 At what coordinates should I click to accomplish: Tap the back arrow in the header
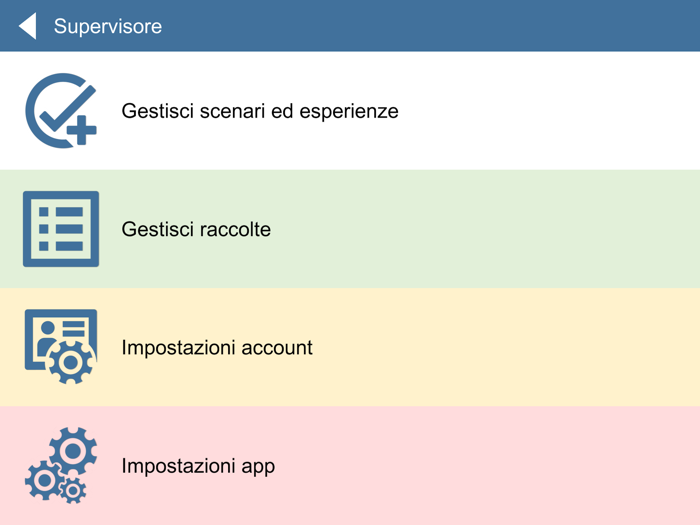28,26
